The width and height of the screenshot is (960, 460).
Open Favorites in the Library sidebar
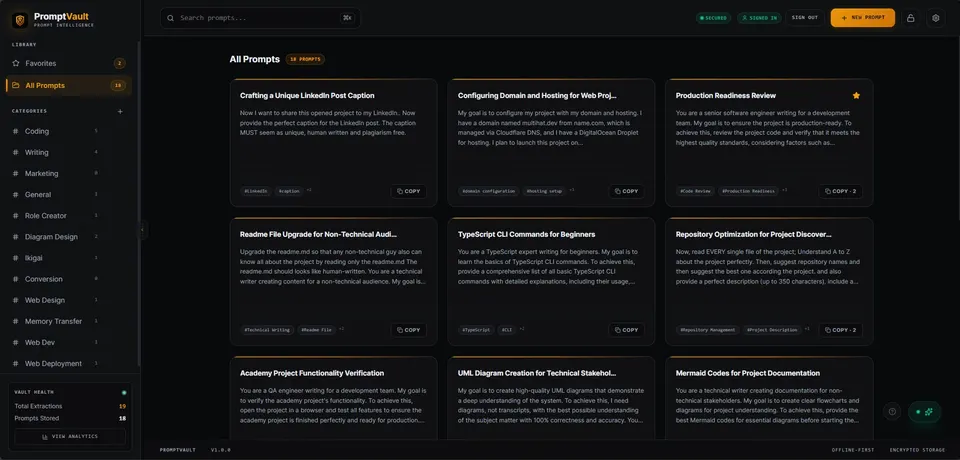tap(69, 63)
